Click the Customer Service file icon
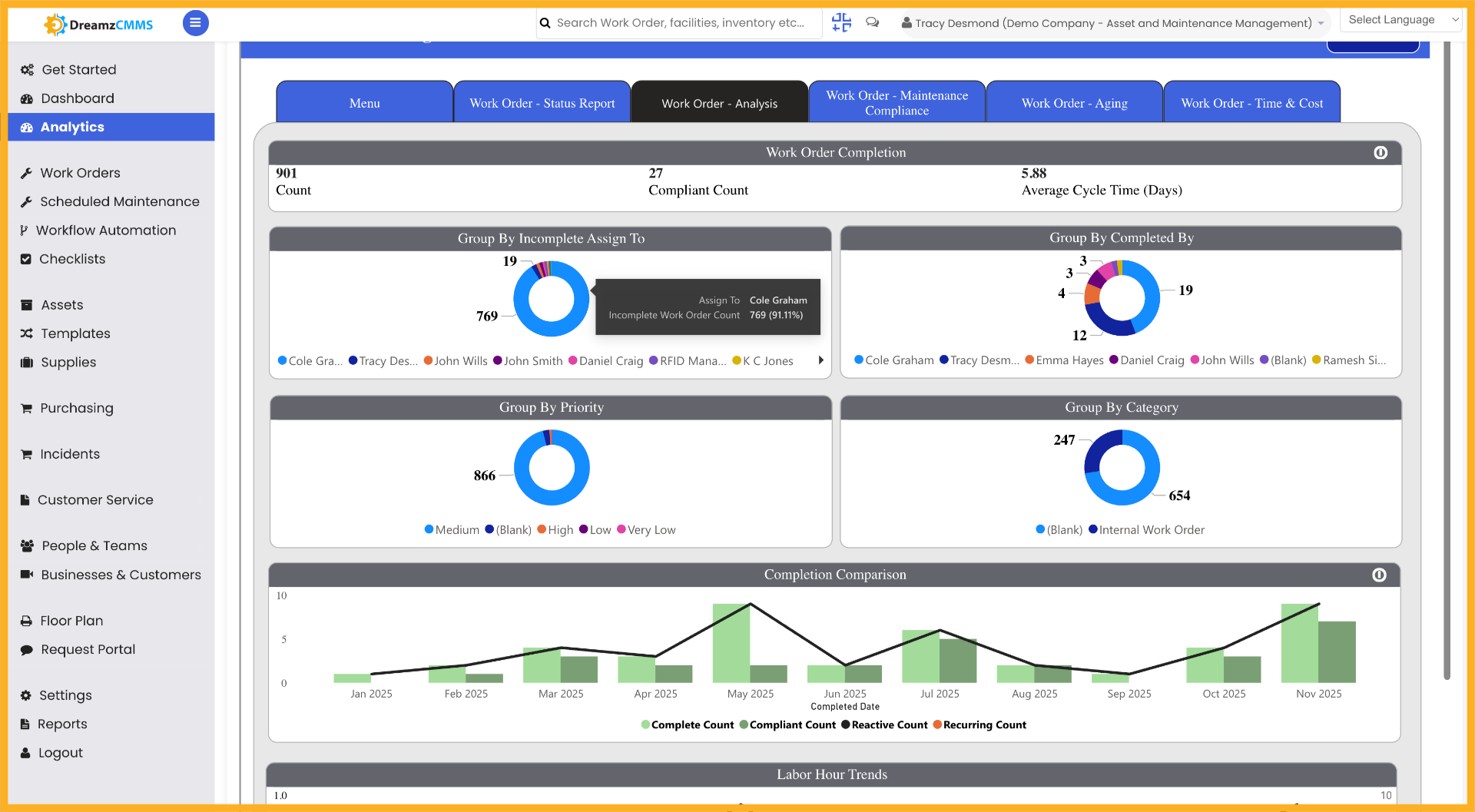1475x812 pixels. click(25, 500)
